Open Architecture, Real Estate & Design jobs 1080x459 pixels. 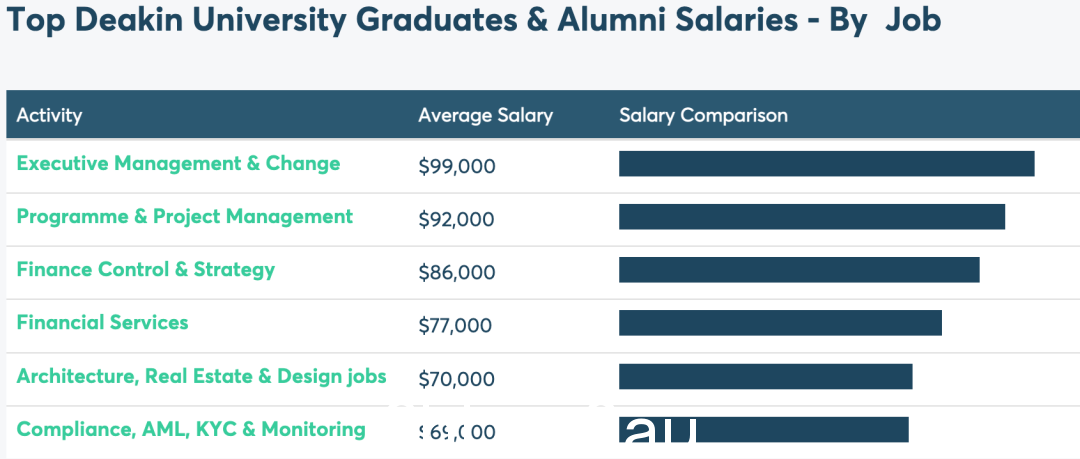coord(201,376)
